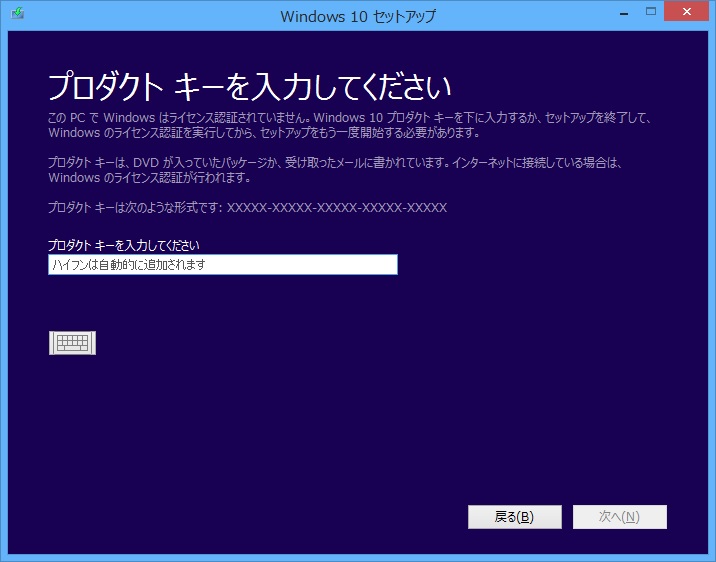The image size is (716, 562).
Task: Click the small label above the key field
Action: (124, 246)
